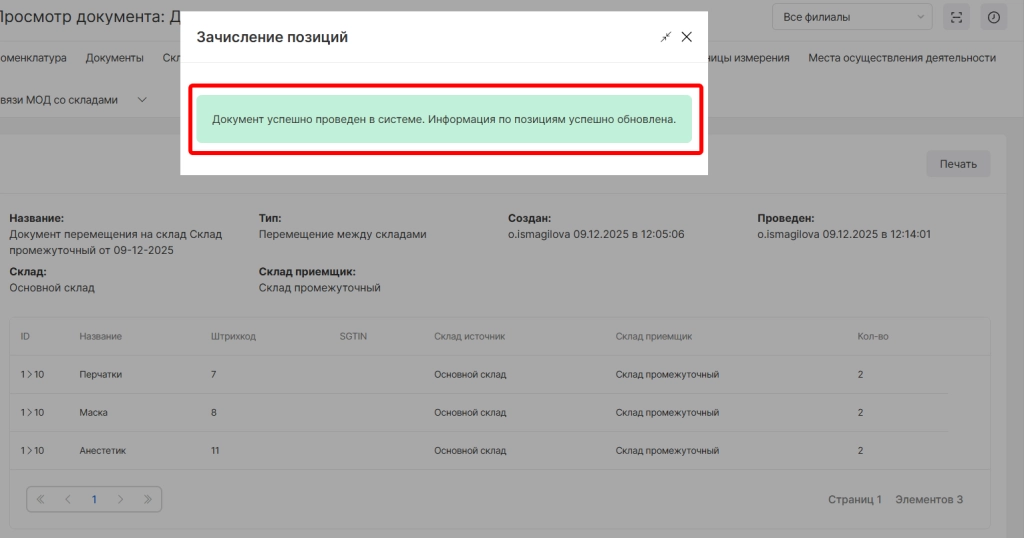This screenshot has height=538, width=1024.
Task: Click the green success message banner
Action: tap(444, 119)
